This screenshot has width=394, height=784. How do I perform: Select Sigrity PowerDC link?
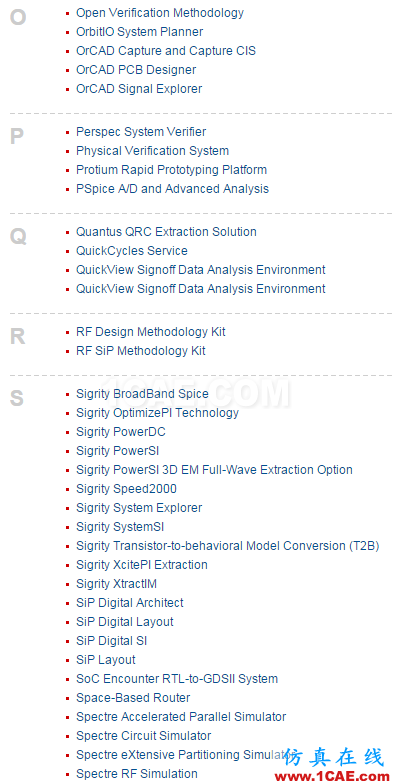[x=120, y=432]
